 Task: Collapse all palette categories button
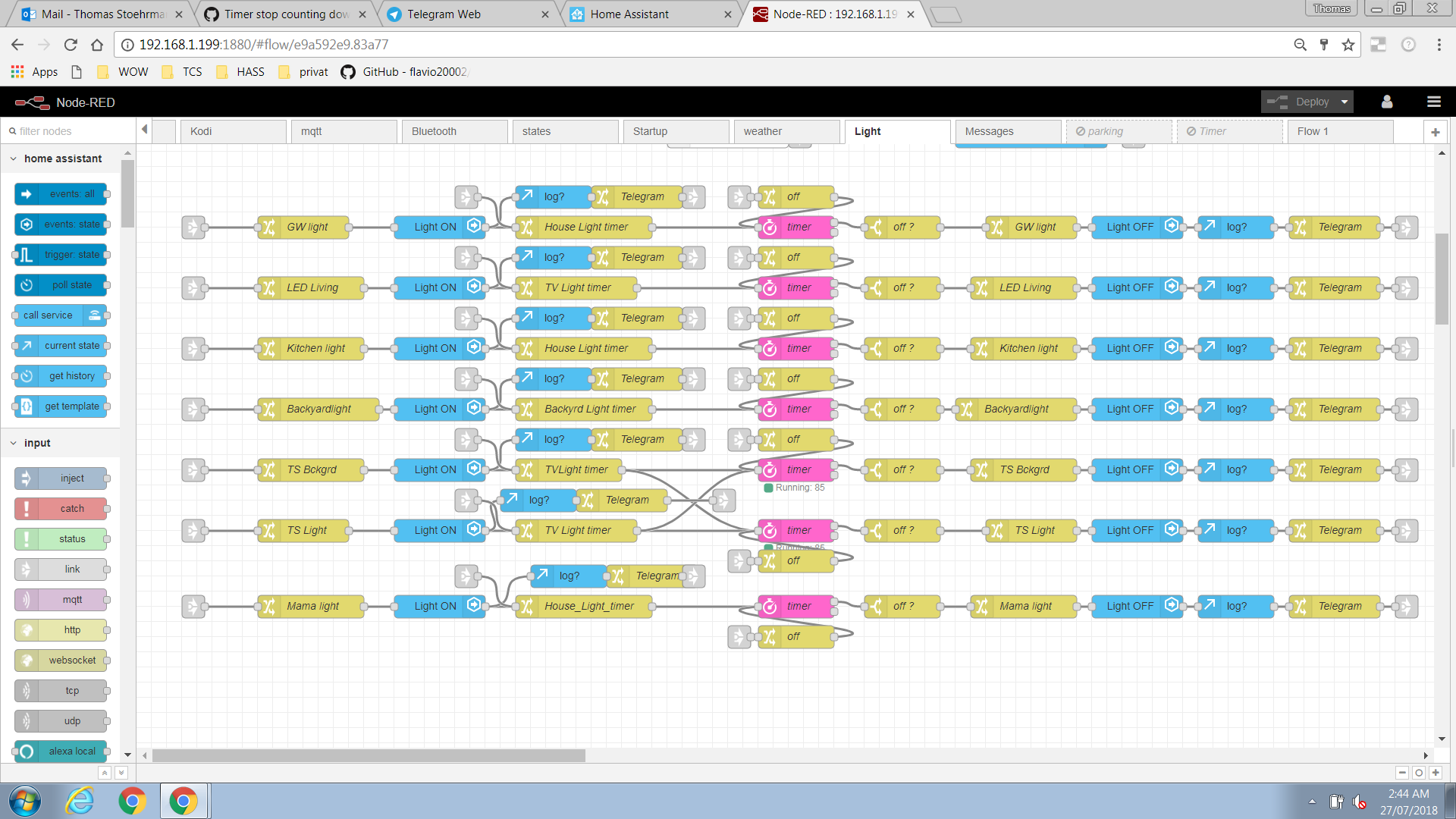[105, 773]
